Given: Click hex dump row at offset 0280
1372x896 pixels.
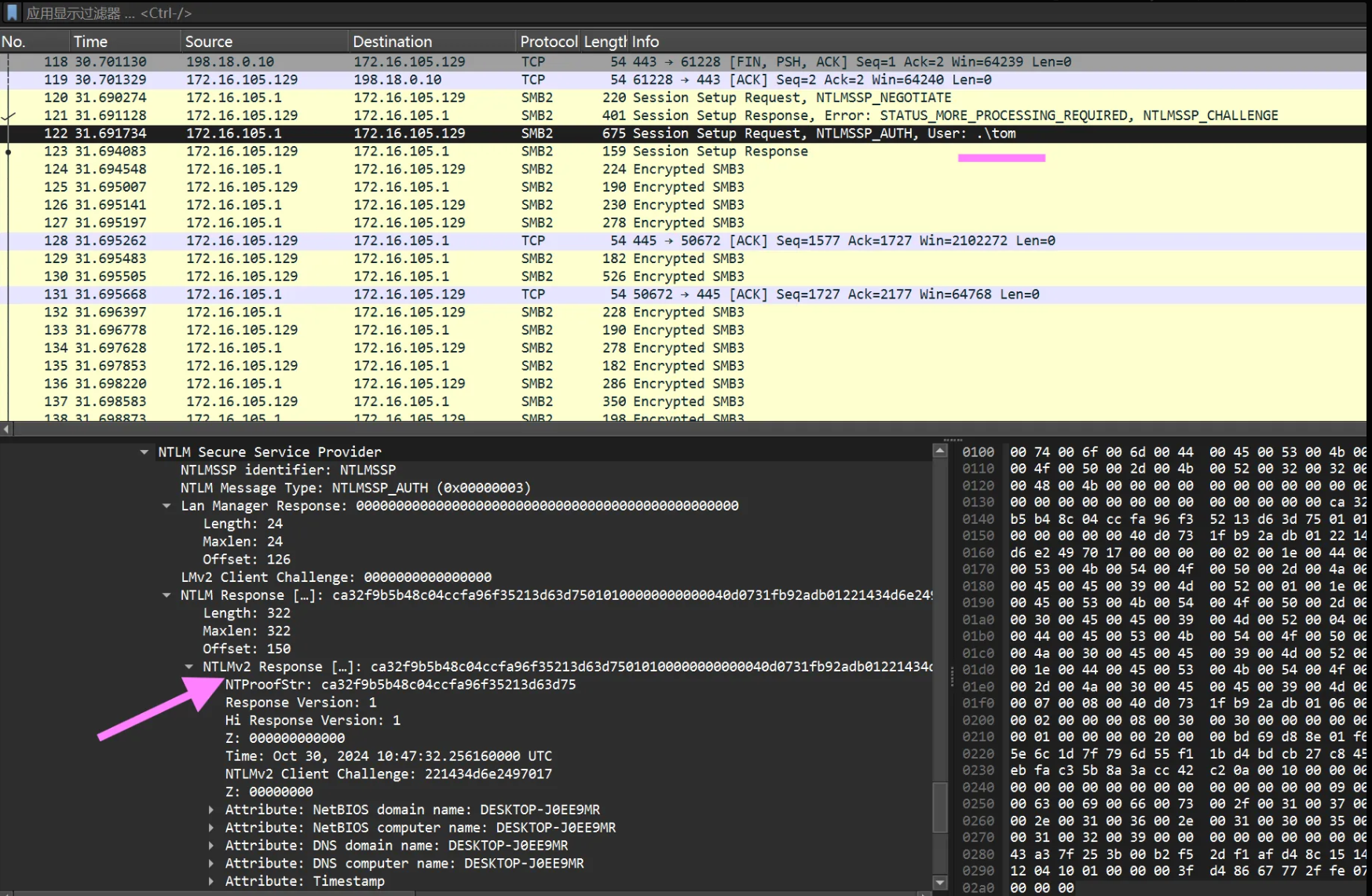Looking at the screenshot, I should click(x=1164, y=854).
